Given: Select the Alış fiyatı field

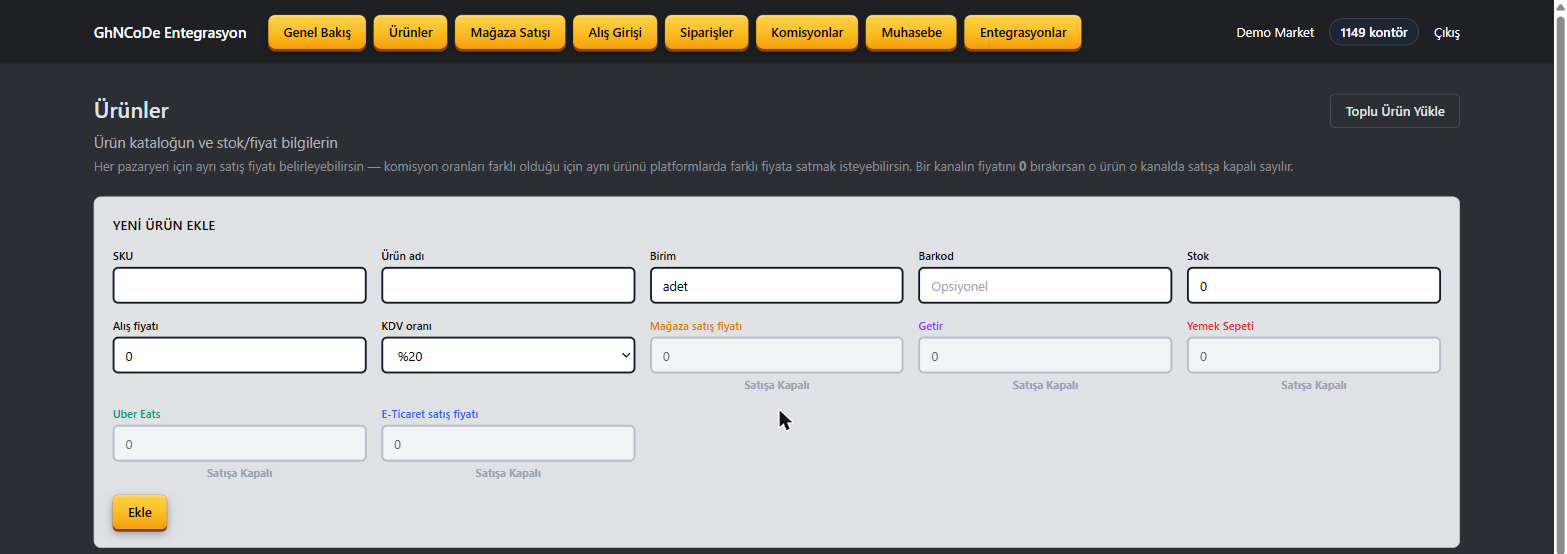Looking at the screenshot, I should coord(240,355).
